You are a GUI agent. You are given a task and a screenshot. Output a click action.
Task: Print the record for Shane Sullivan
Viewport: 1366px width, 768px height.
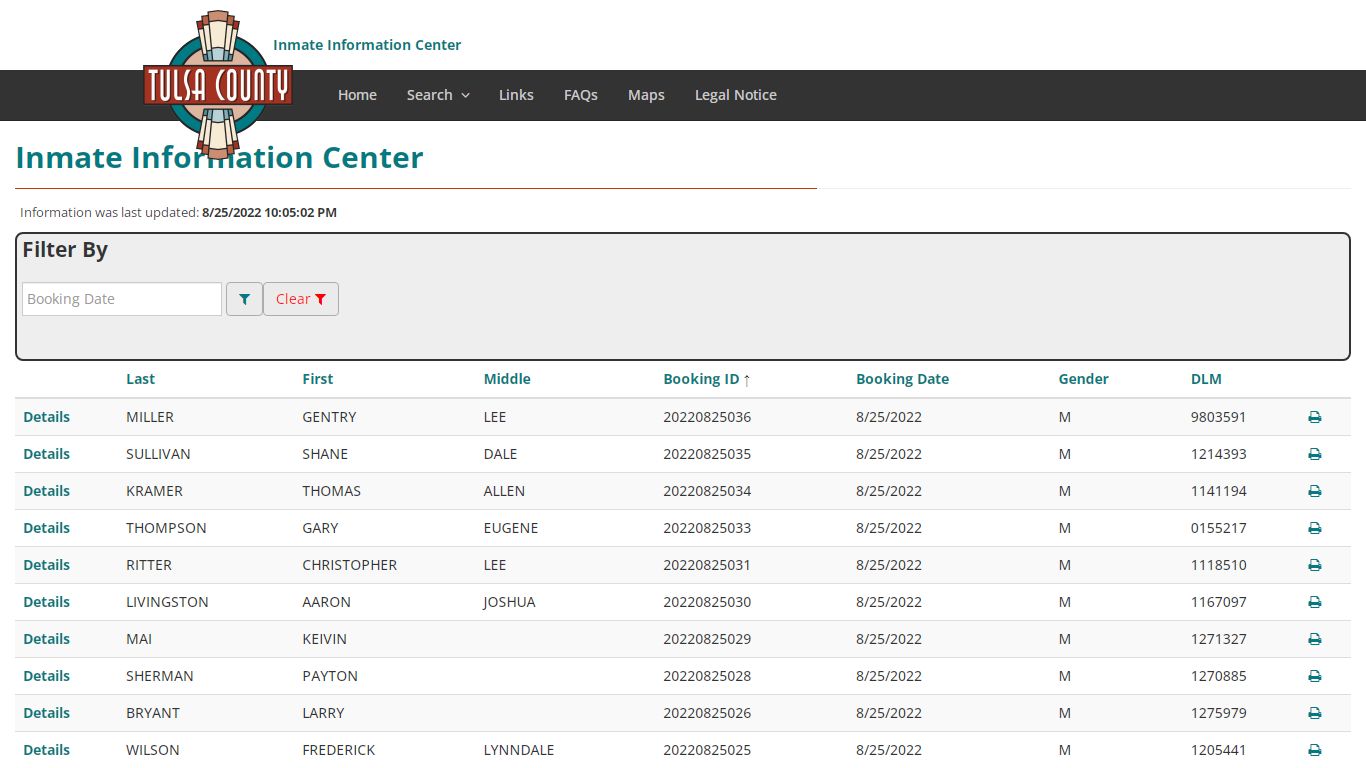tap(1314, 454)
